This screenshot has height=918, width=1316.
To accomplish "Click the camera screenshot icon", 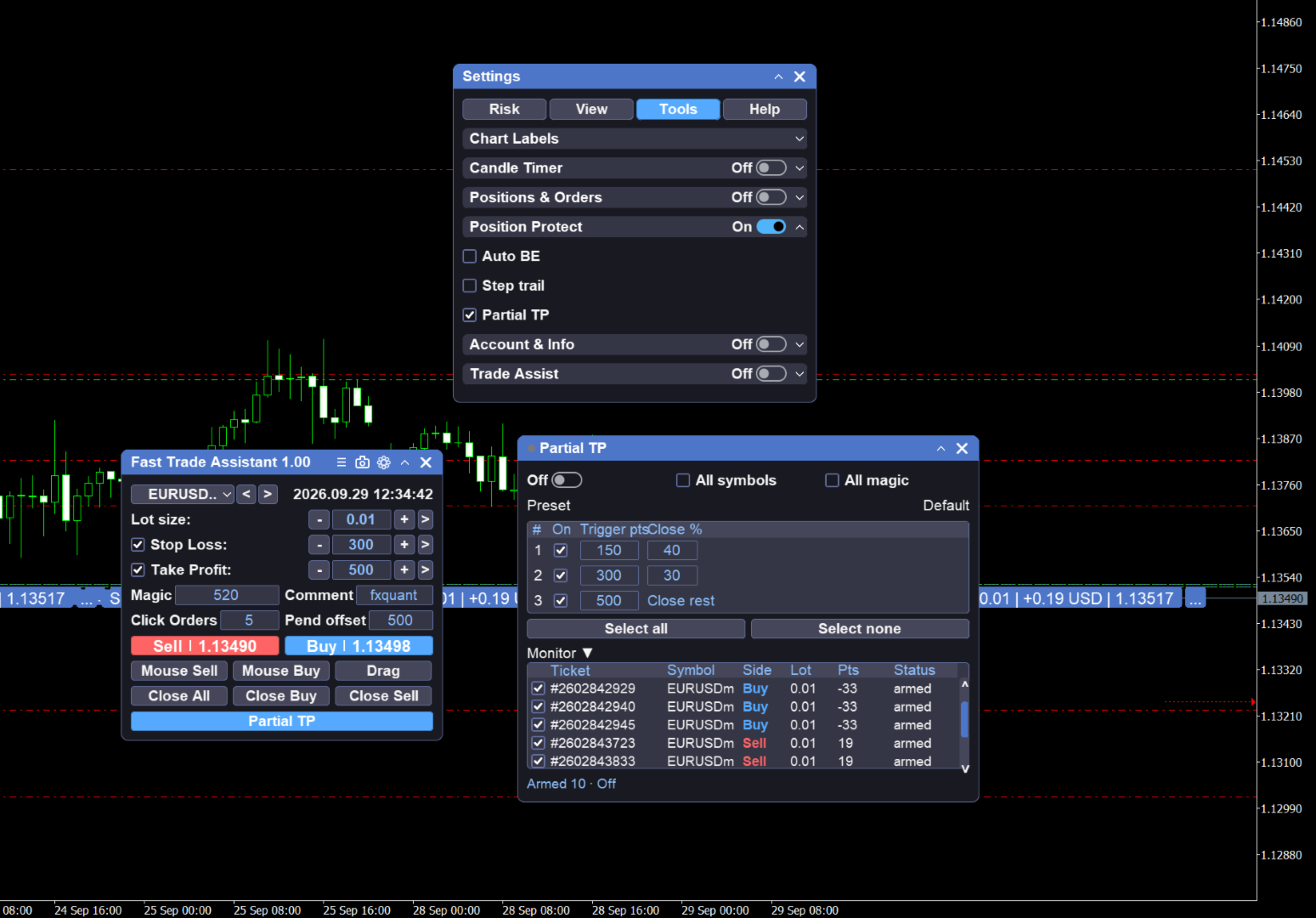I will coord(363,462).
